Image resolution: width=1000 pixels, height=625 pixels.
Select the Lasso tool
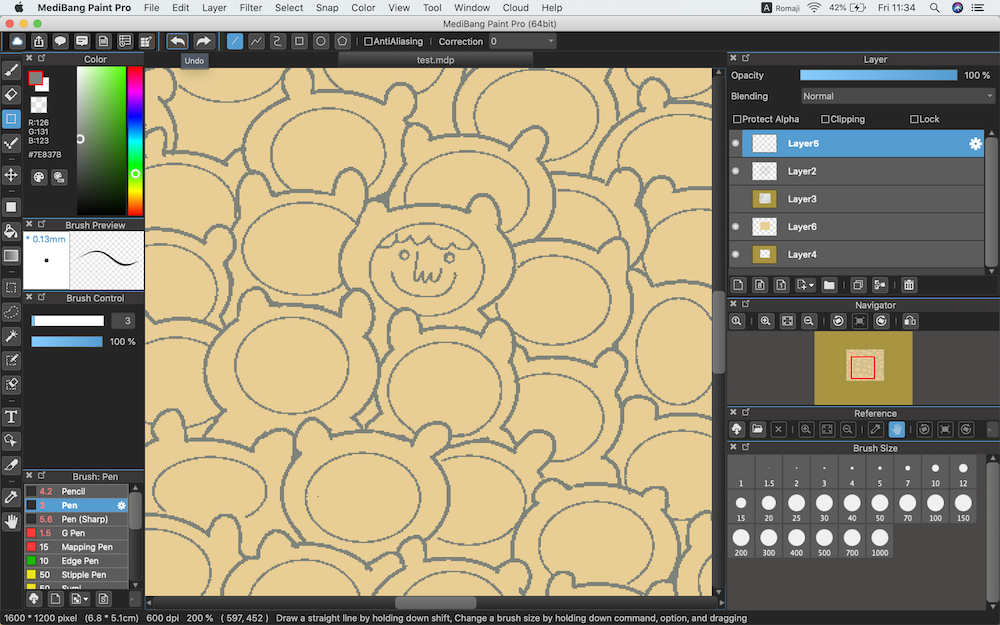[x=11, y=312]
